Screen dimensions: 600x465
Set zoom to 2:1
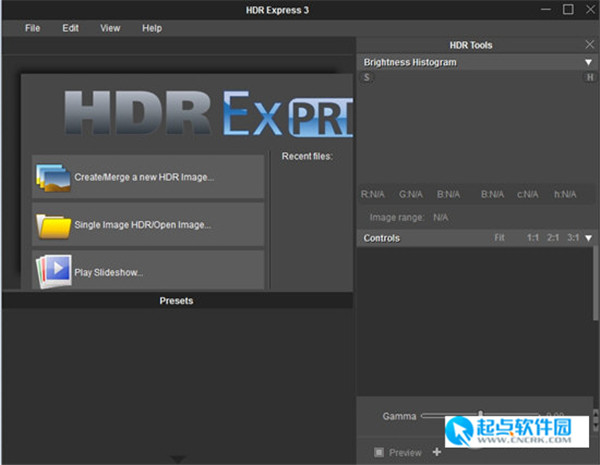[x=553, y=238]
